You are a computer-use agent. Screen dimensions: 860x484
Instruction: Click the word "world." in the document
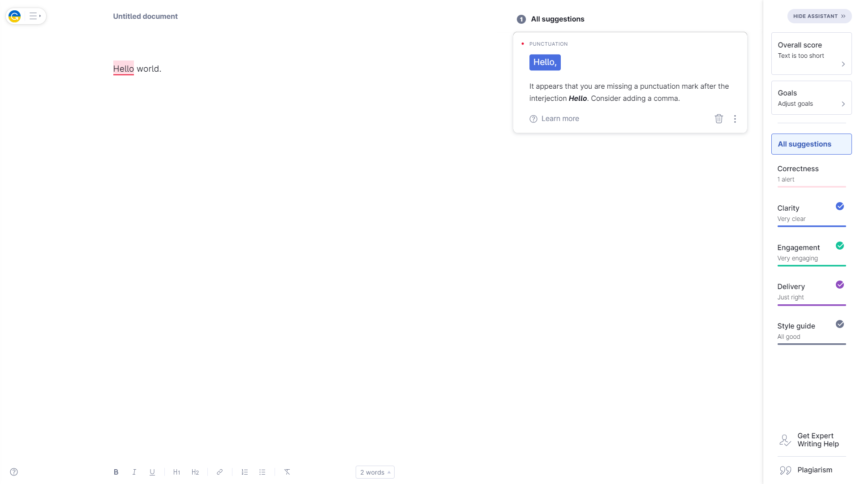(149, 69)
